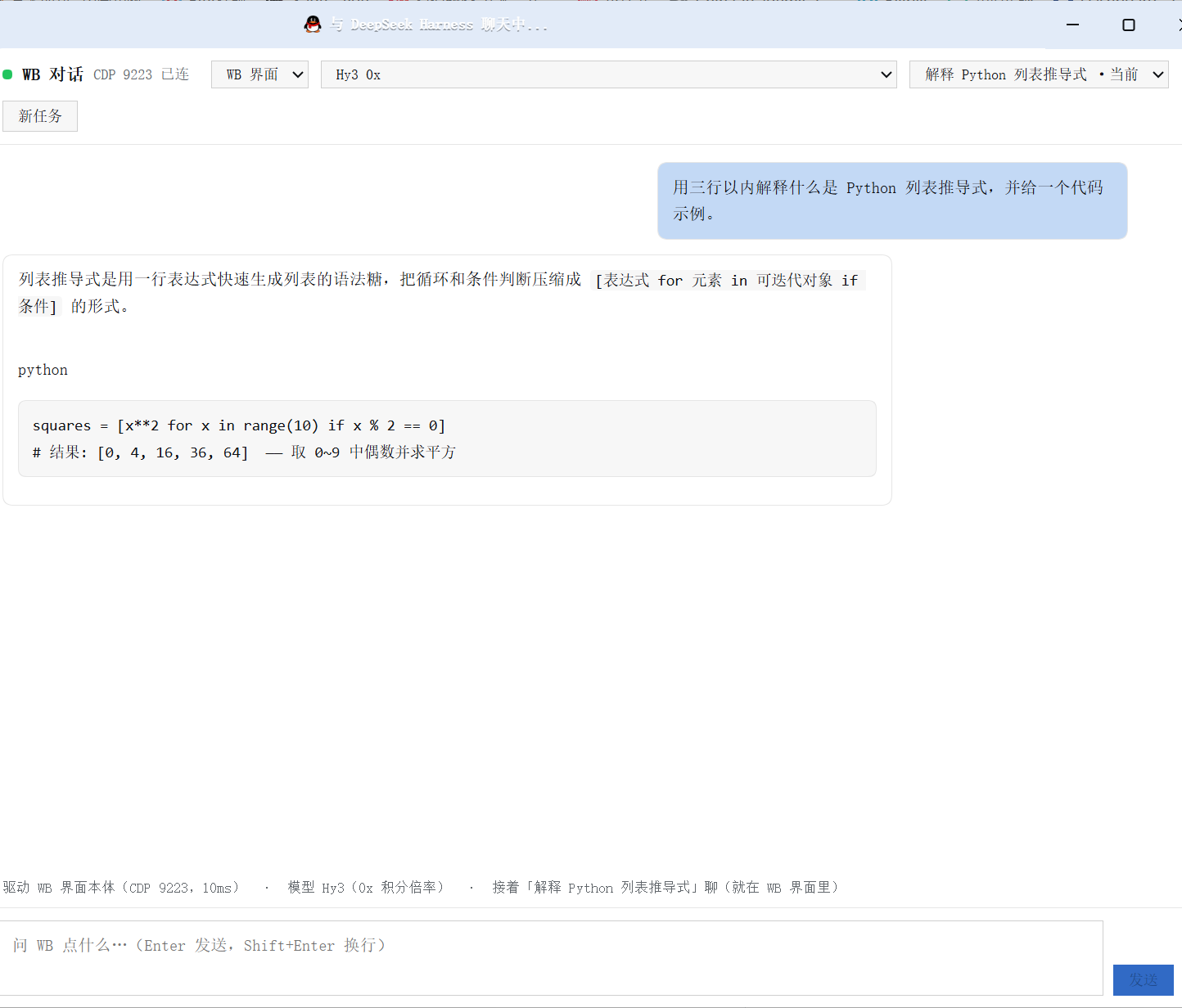1182x1008 pixels.
Task: Click the blue 发送 button
Action: click(1144, 980)
